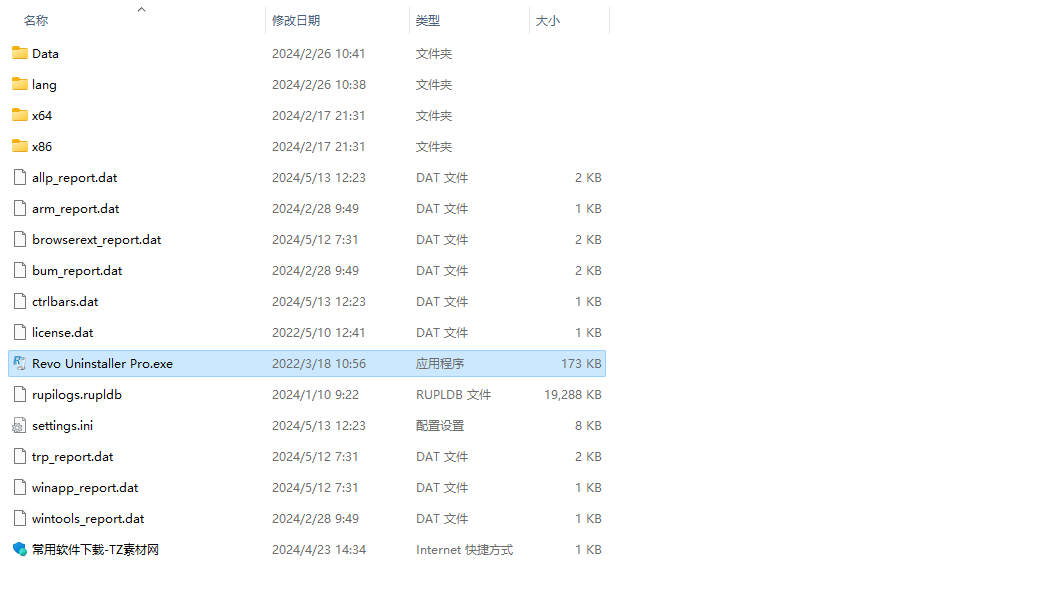Click the 应用程序 type cell
This screenshot has width=1059, height=609.
click(440, 364)
